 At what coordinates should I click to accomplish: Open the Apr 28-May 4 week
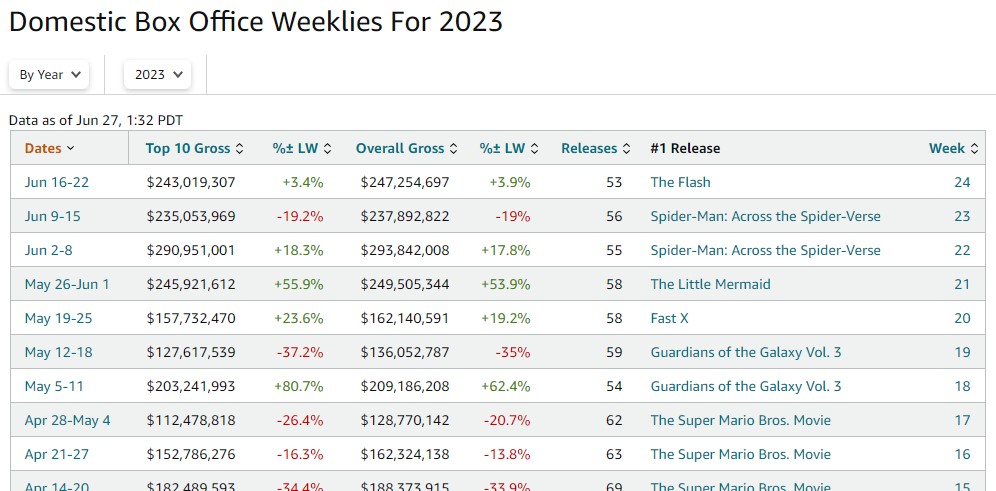[67, 420]
